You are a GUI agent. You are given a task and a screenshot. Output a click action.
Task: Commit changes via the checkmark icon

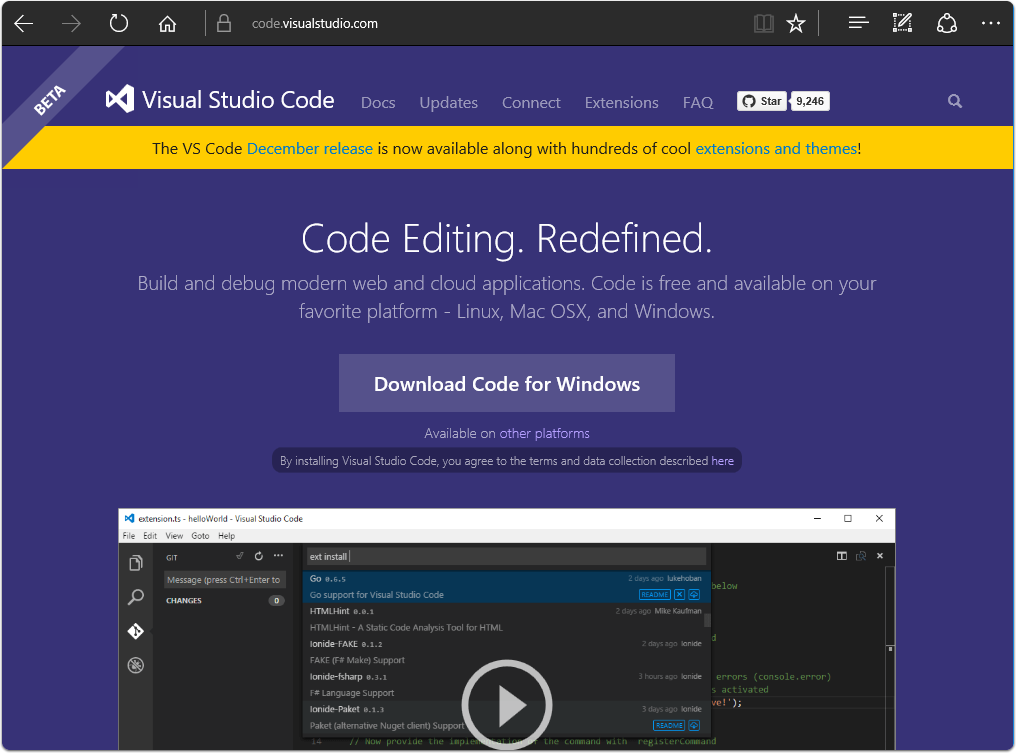[240, 555]
